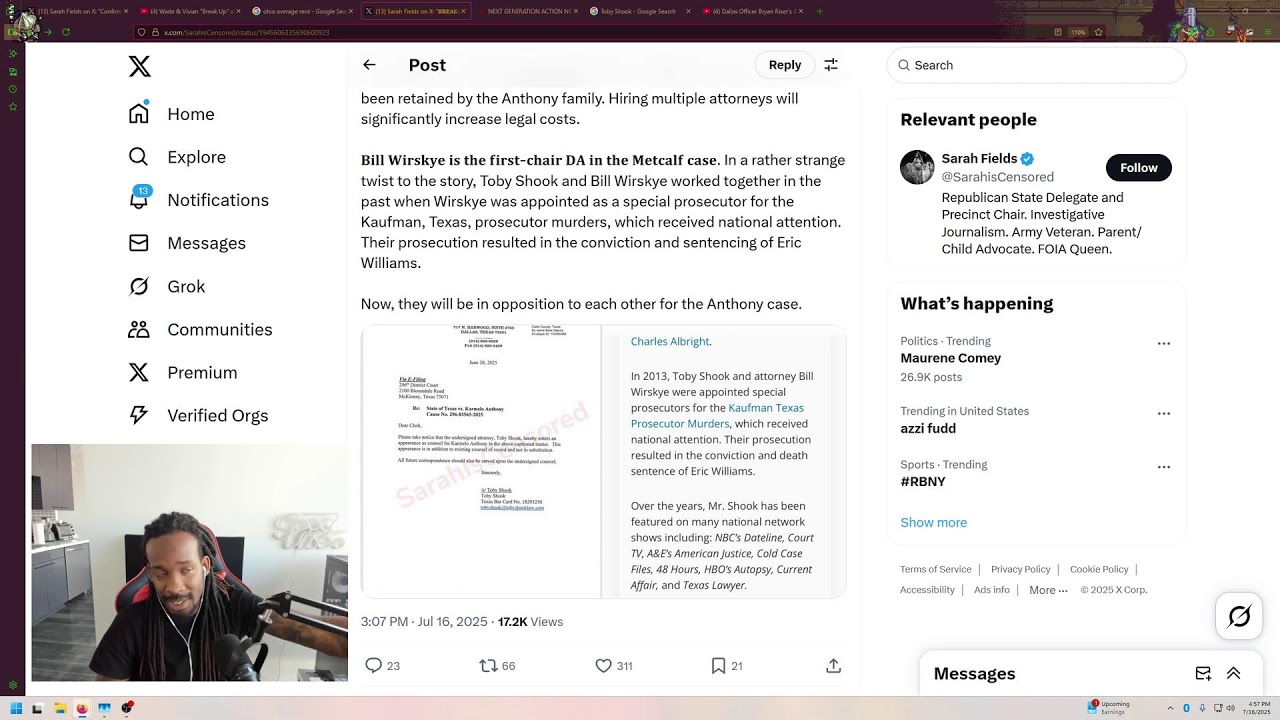Repost the post with 66 reposts
The width and height of the screenshot is (1280, 720).
tap(488, 665)
